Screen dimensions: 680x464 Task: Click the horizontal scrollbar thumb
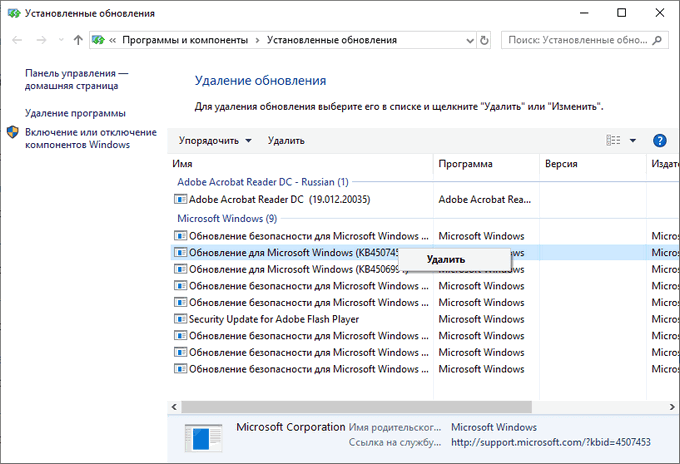pos(356,407)
